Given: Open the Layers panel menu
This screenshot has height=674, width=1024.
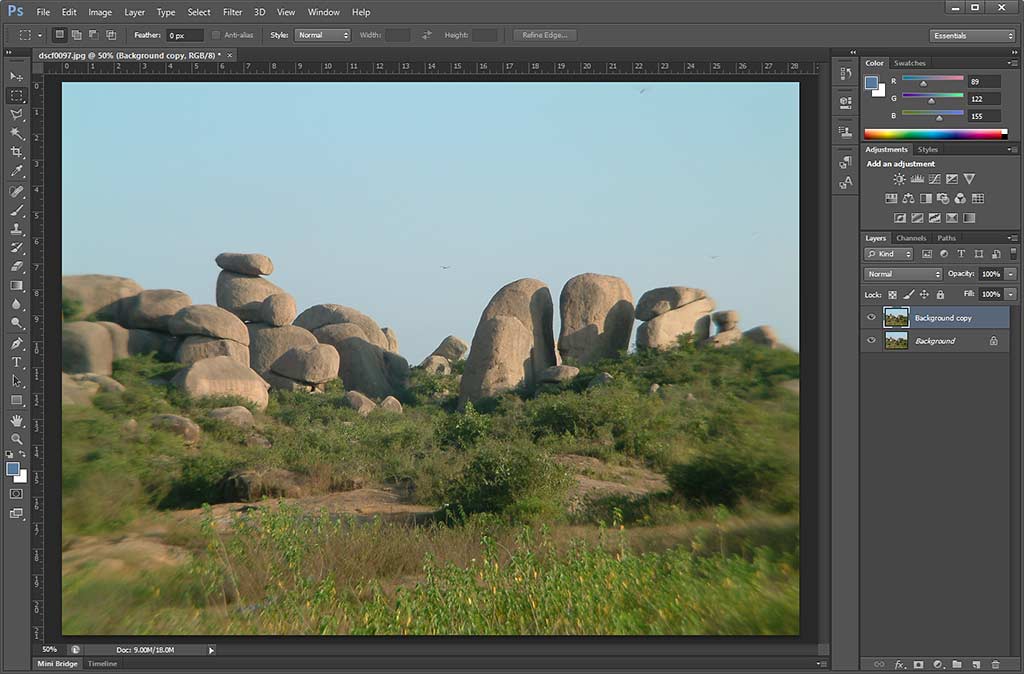Looking at the screenshot, I should (1012, 238).
